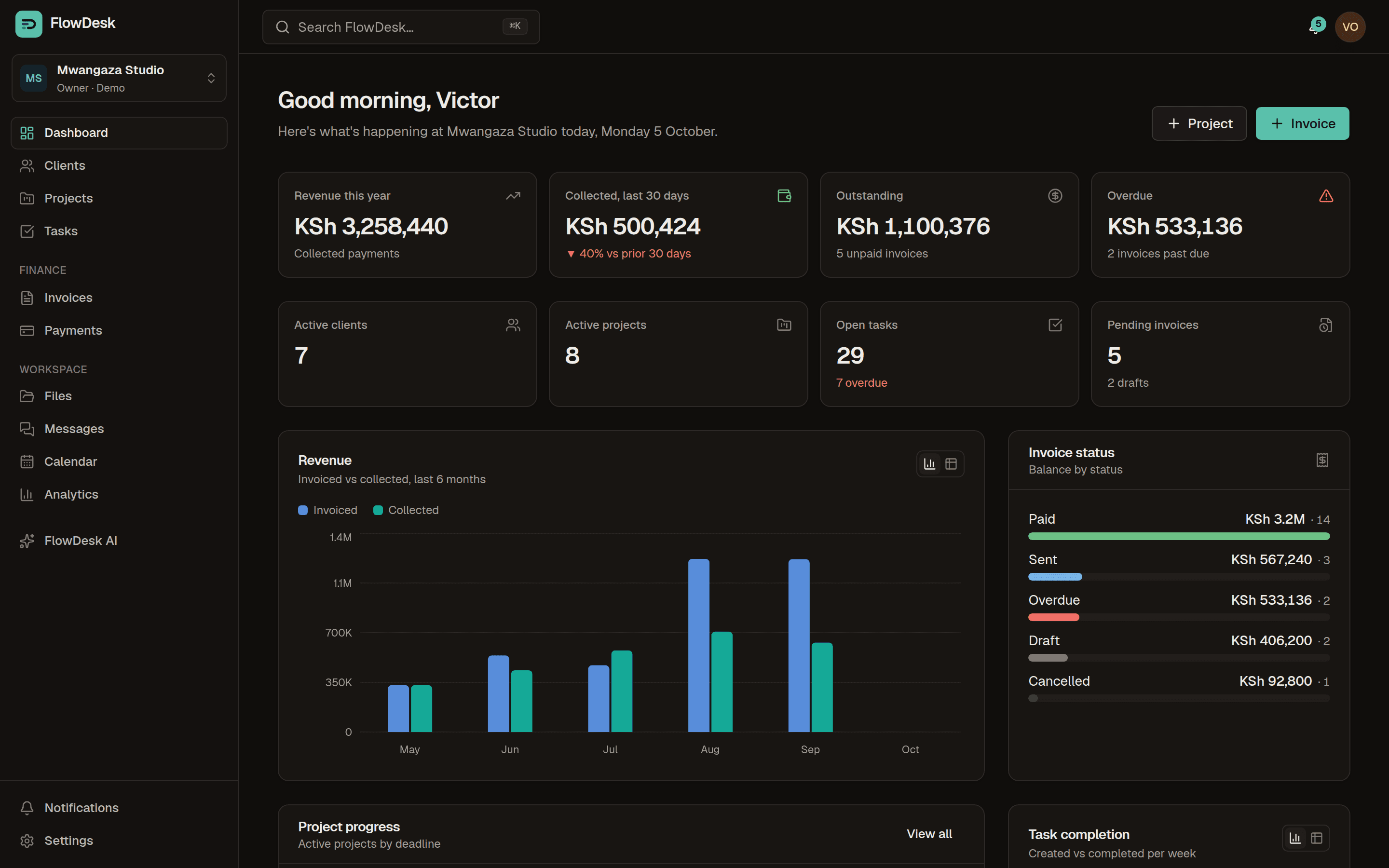Open Clients in the sidebar

120,165
